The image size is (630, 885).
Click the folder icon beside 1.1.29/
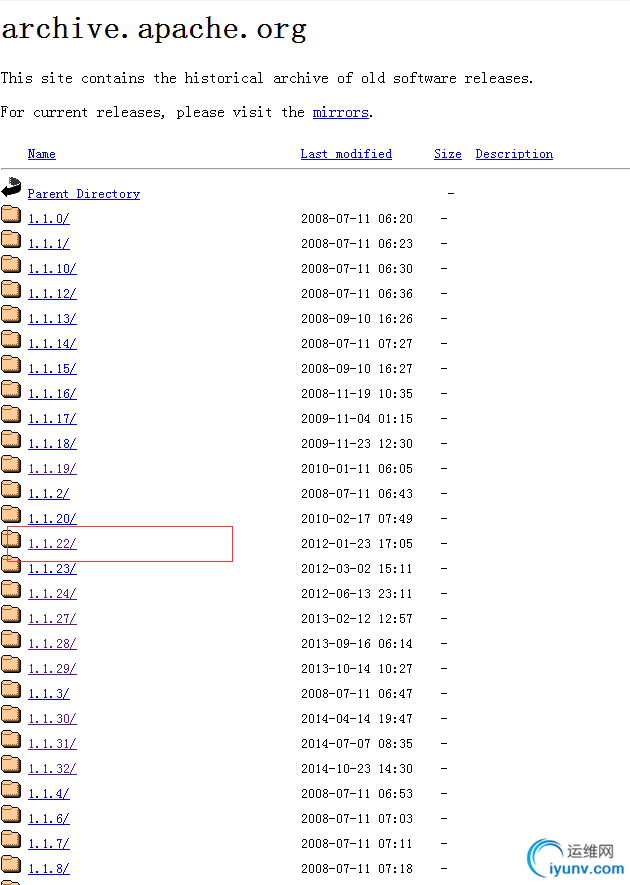11,665
